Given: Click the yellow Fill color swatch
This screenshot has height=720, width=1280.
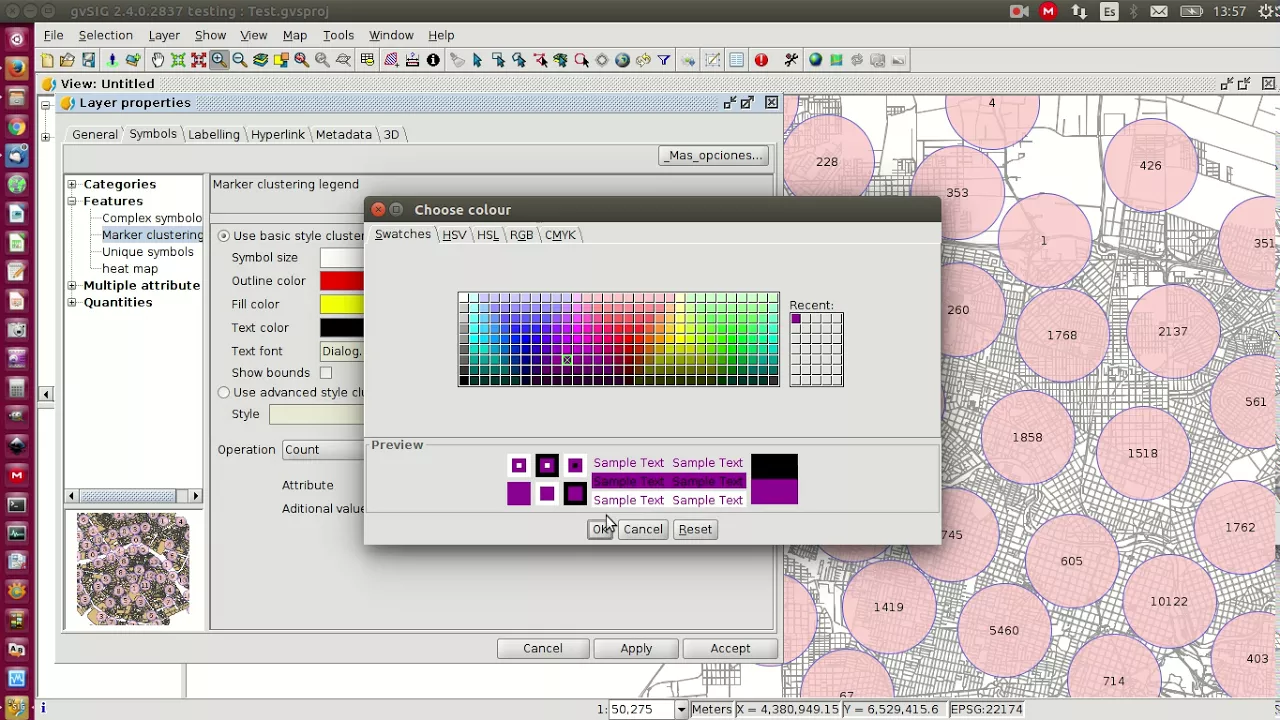Looking at the screenshot, I should 341,304.
